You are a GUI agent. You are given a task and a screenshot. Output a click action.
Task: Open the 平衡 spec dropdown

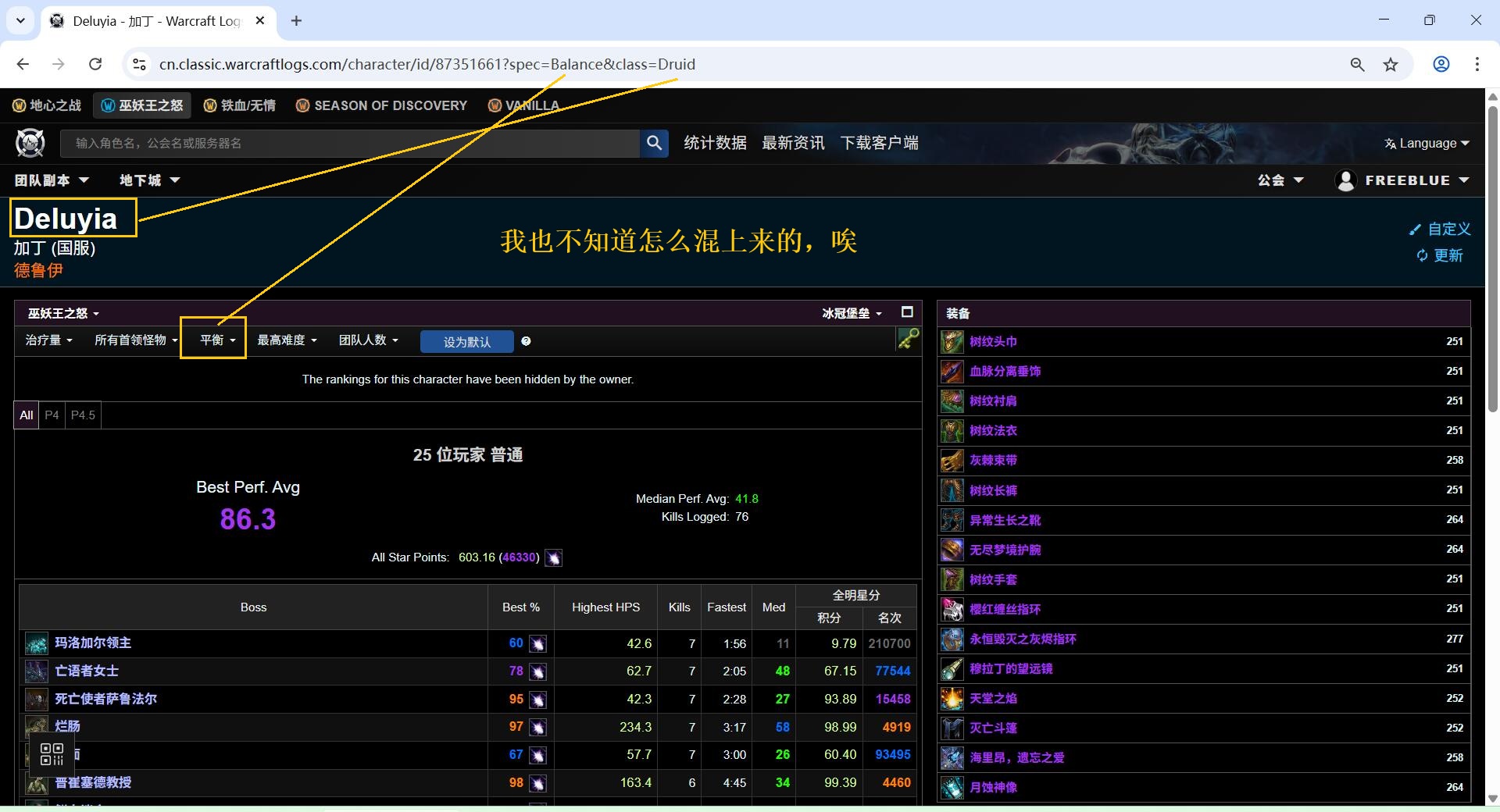[x=217, y=340]
